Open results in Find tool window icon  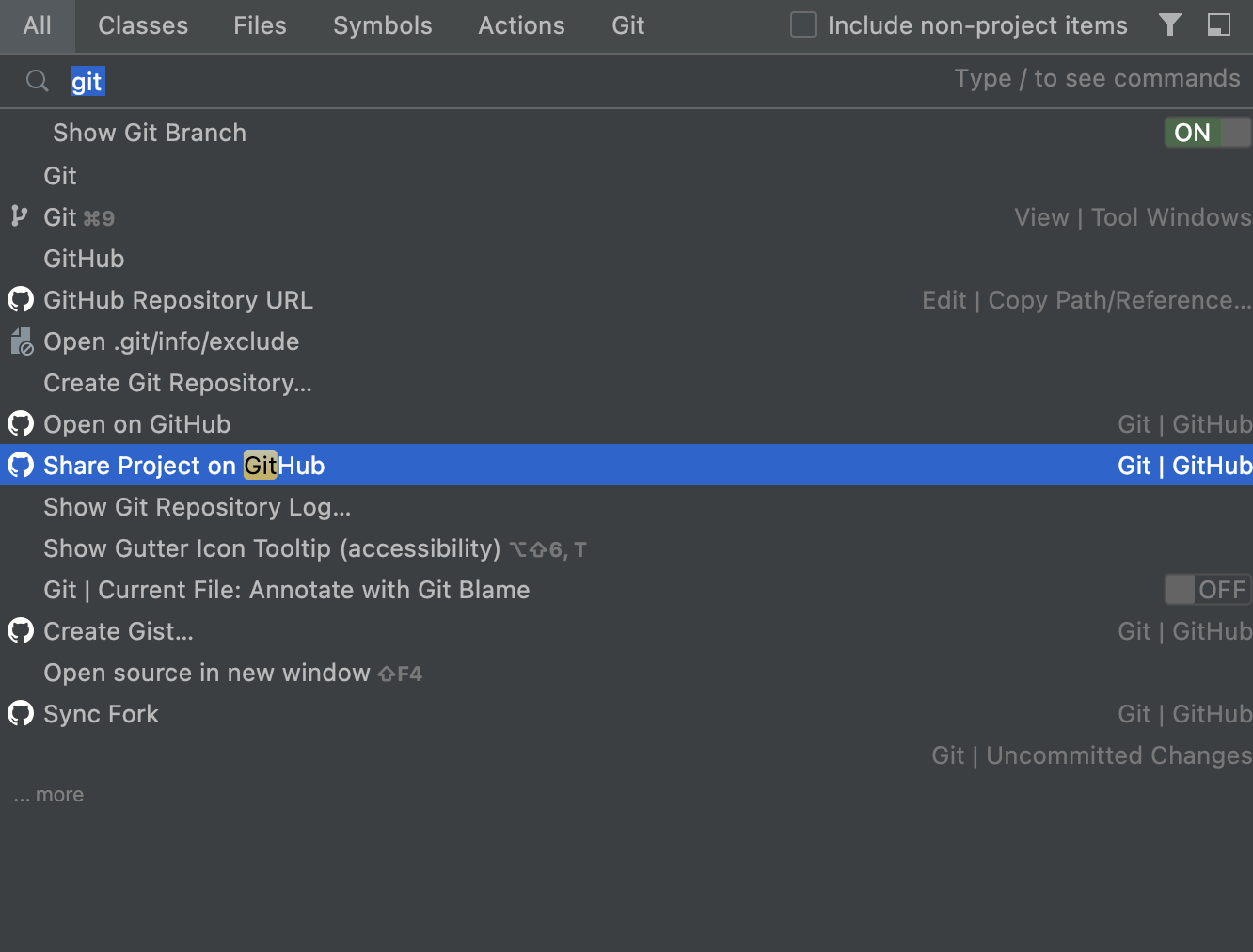1218,24
